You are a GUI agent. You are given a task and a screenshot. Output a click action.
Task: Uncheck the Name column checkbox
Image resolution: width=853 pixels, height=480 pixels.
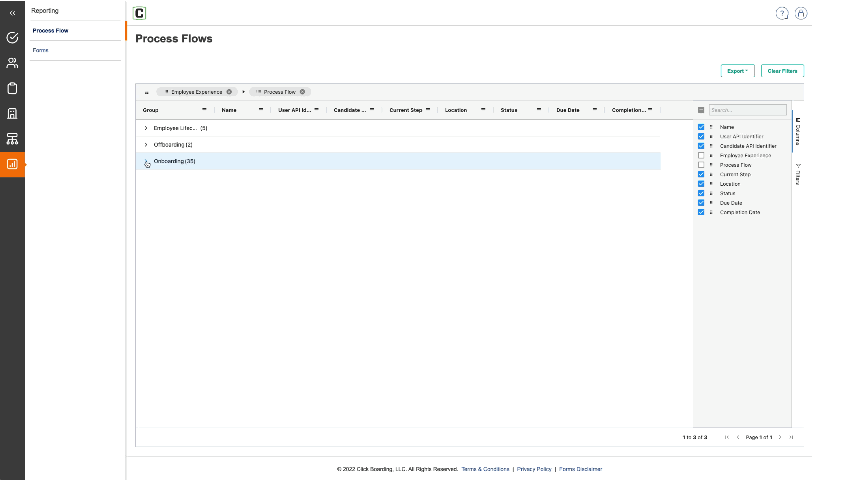(701, 127)
